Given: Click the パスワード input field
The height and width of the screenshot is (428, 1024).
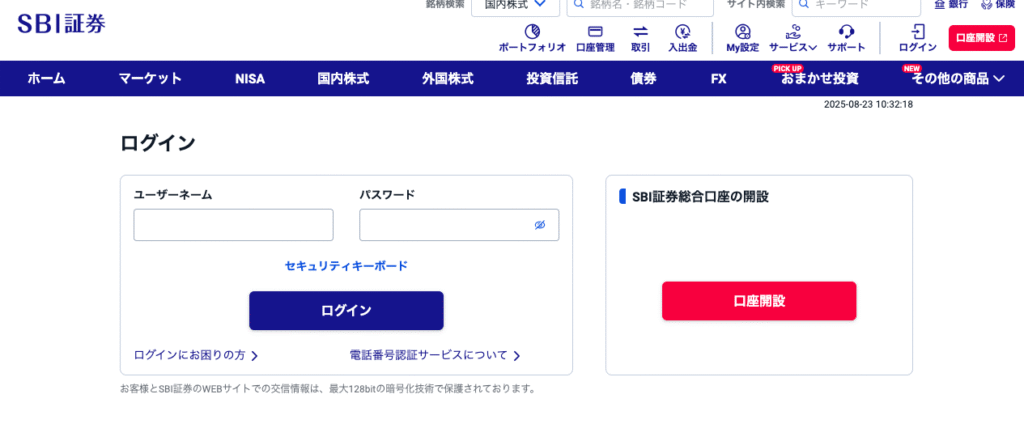Looking at the screenshot, I should (459, 225).
